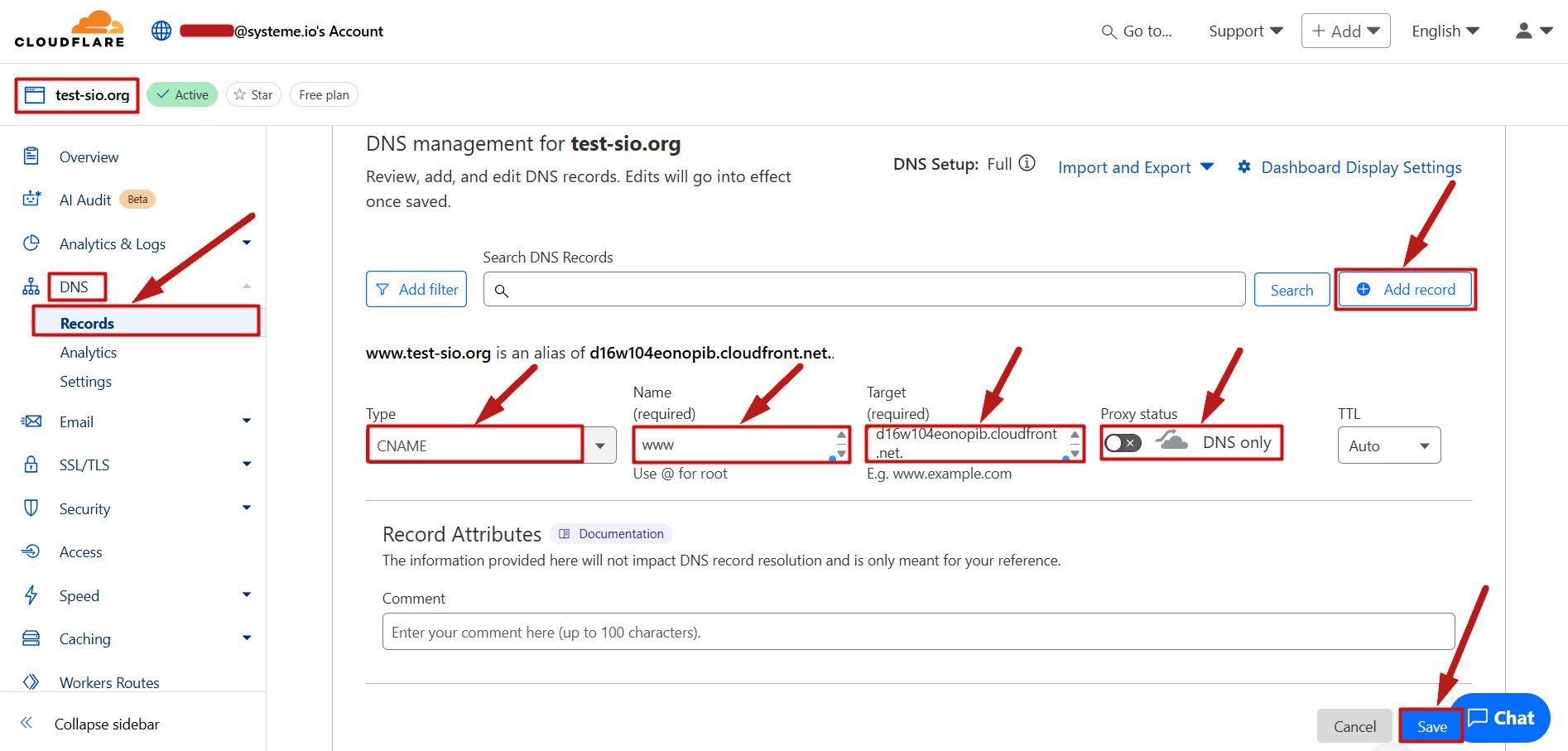Open the Add dropdown in header
The image size is (1568, 751).
point(1345,31)
